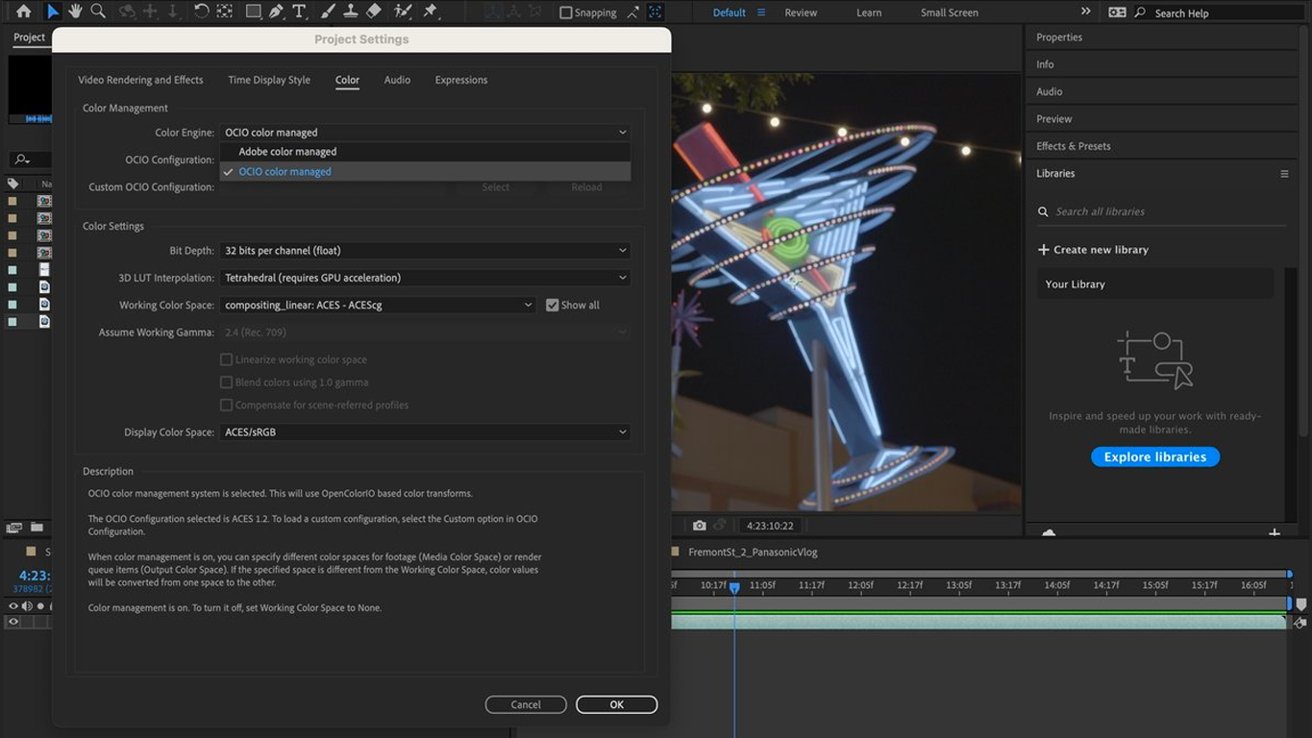Select the Pan Behind anchor point tool
The image size is (1312, 738).
(225, 12)
